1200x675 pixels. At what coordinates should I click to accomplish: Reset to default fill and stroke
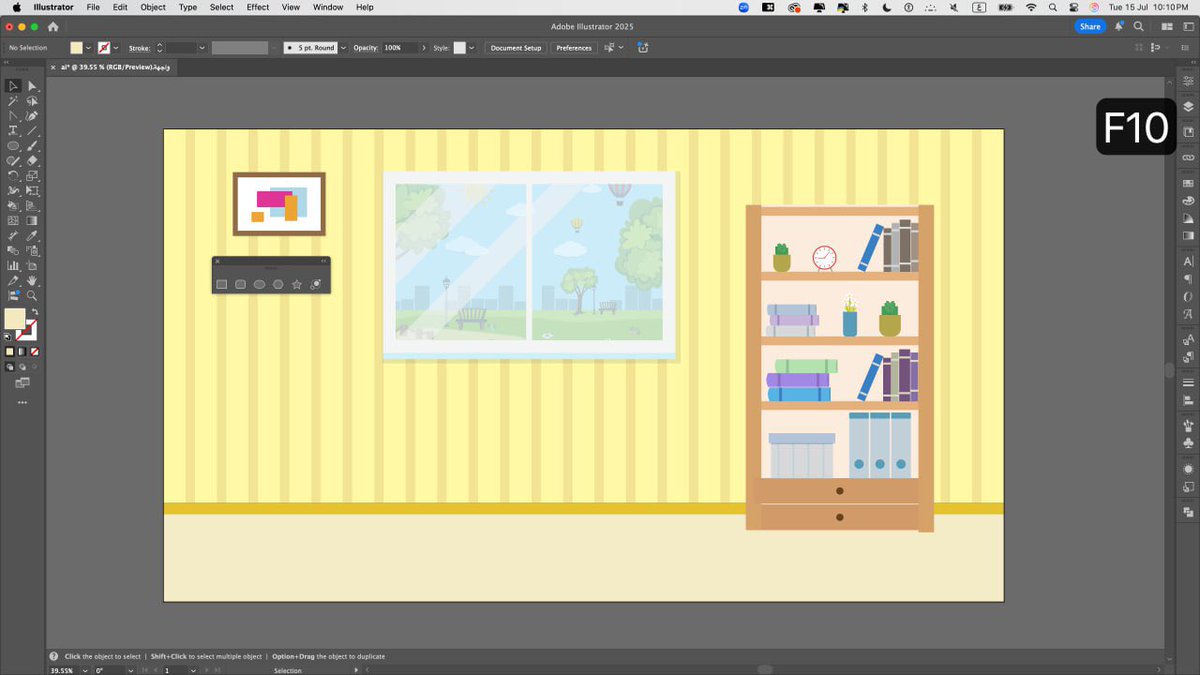8,337
